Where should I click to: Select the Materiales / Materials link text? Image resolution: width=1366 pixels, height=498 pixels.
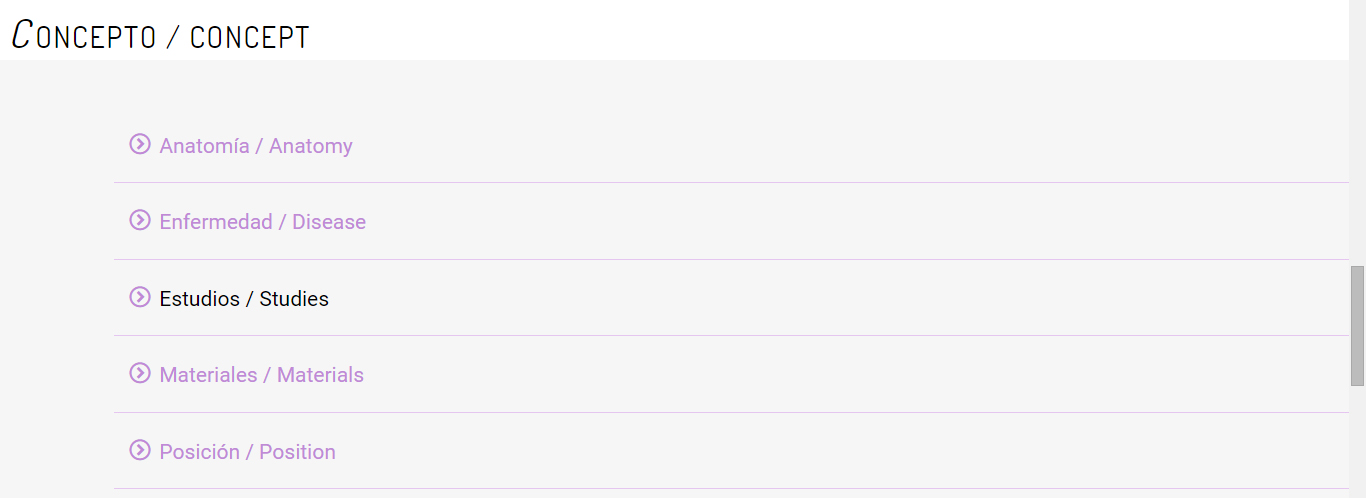click(x=261, y=375)
